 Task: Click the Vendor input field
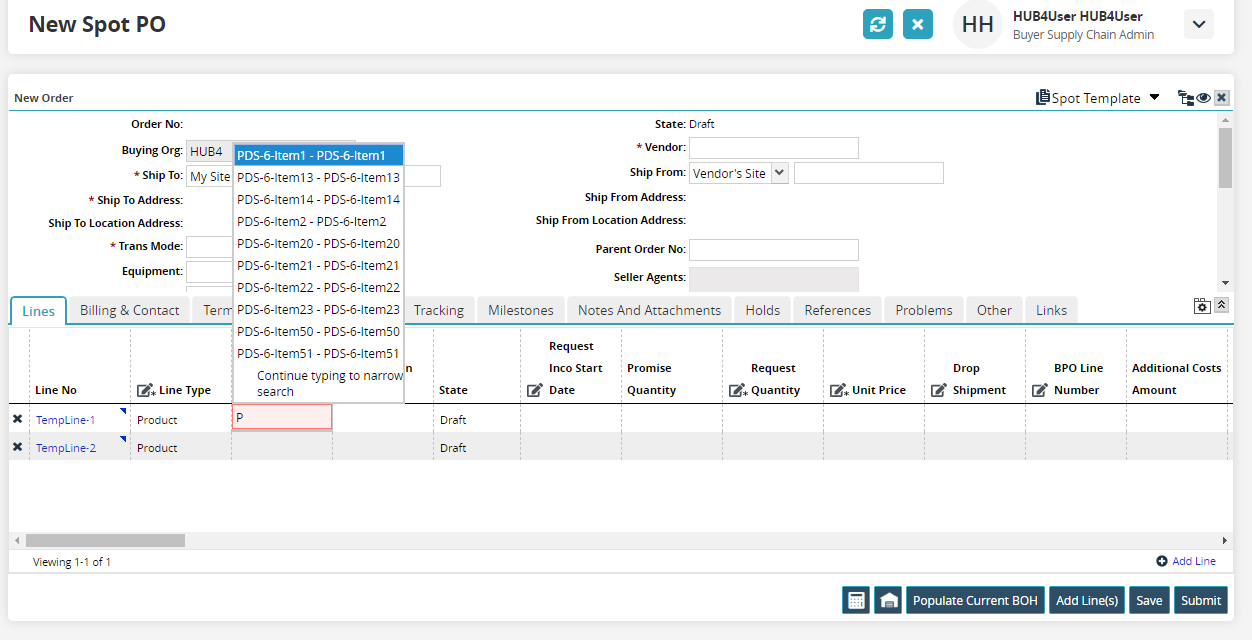(x=773, y=148)
